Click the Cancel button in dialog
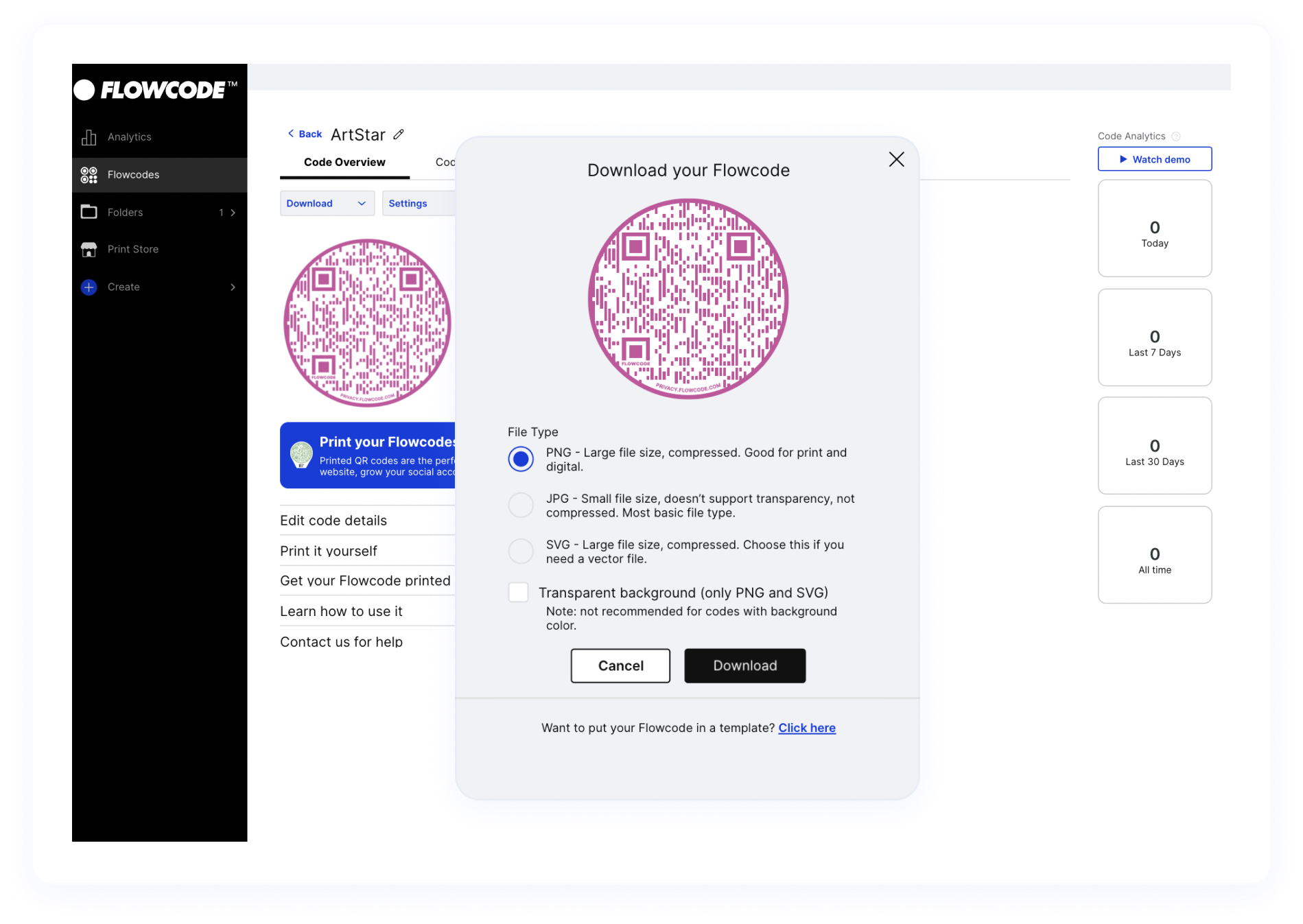This screenshot has width=1303, height=924. [x=620, y=665]
